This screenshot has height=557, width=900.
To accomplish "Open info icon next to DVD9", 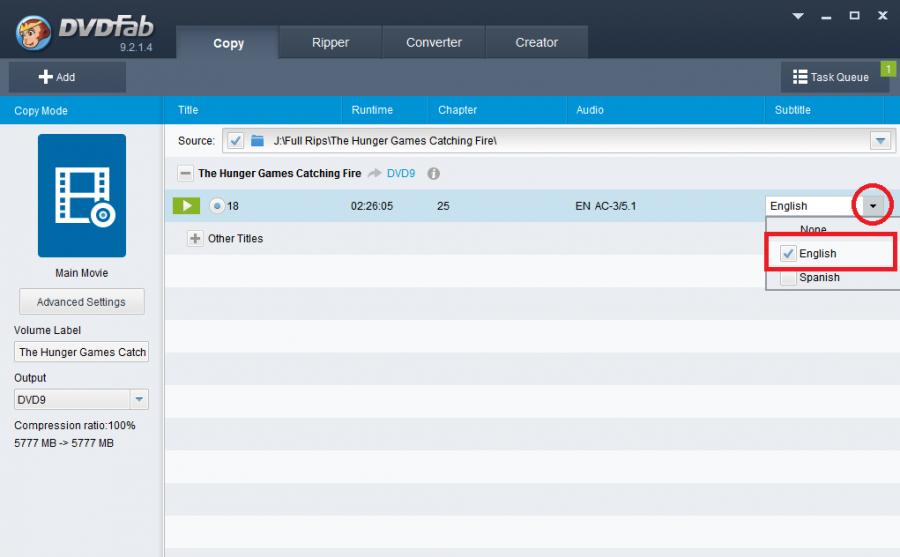I will pyautogui.click(x=433, y=173).
